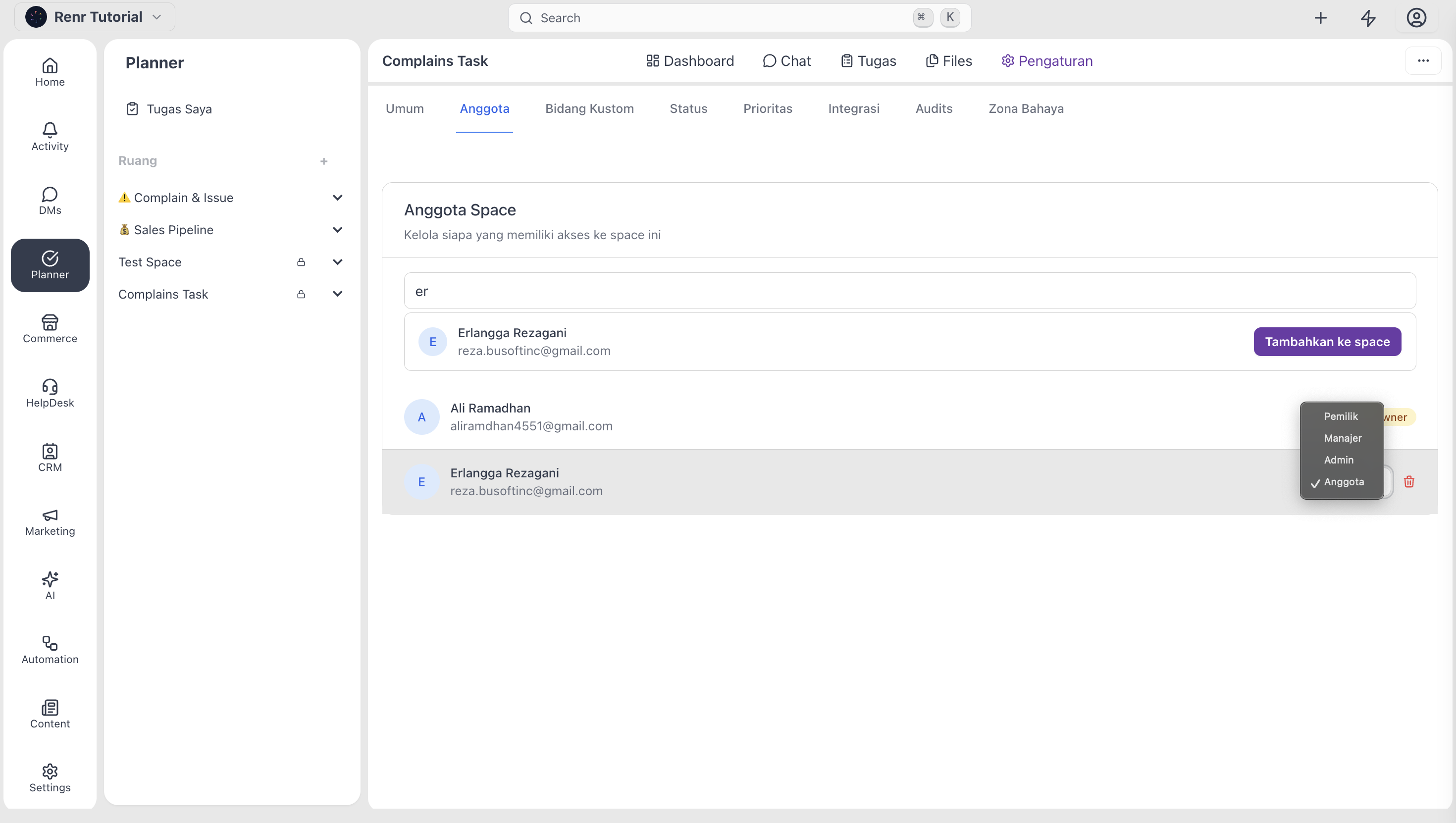
Task: Expand the Complain & Issue space
Action: click(x=337, y=198)
